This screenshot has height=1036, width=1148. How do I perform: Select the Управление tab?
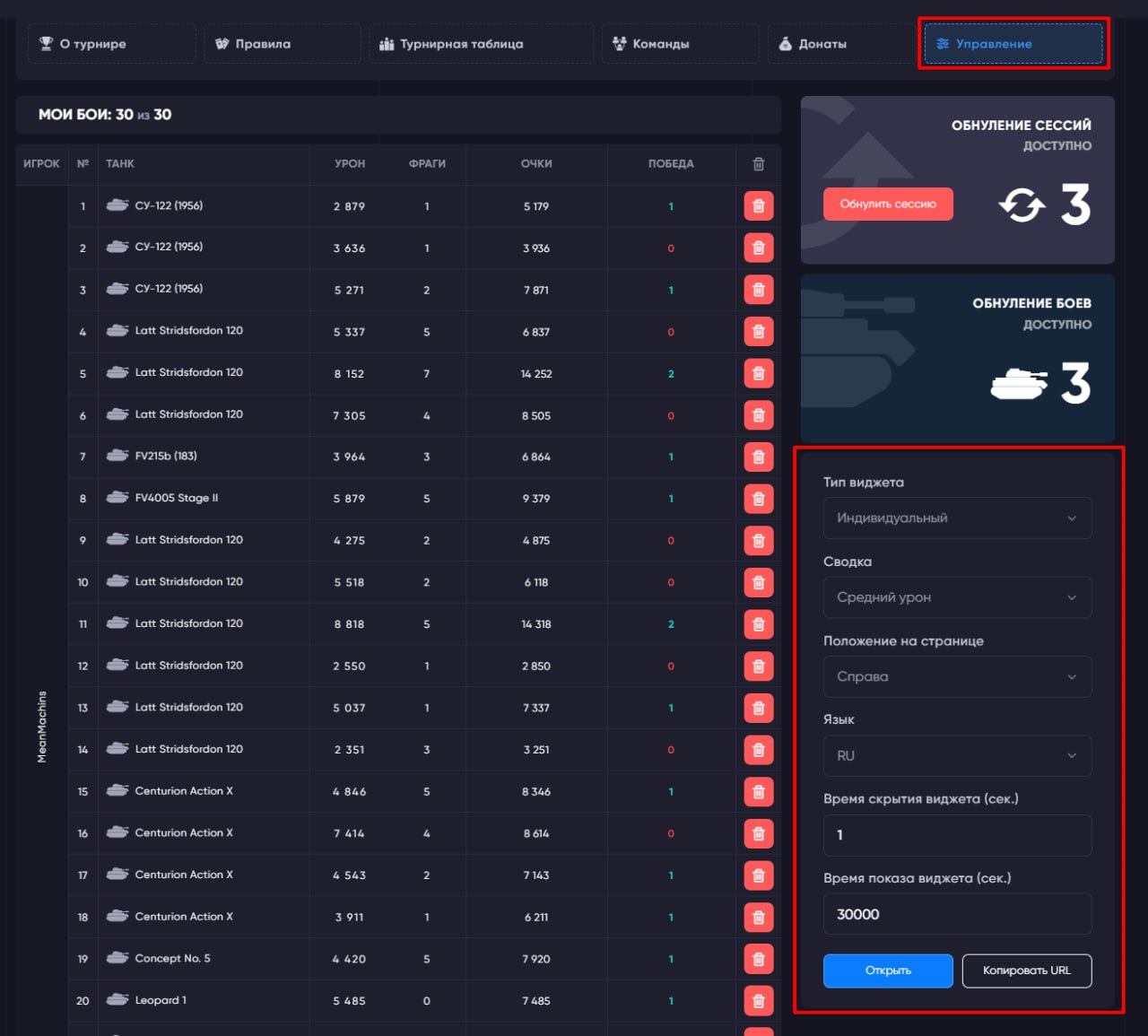(1013, 44)
